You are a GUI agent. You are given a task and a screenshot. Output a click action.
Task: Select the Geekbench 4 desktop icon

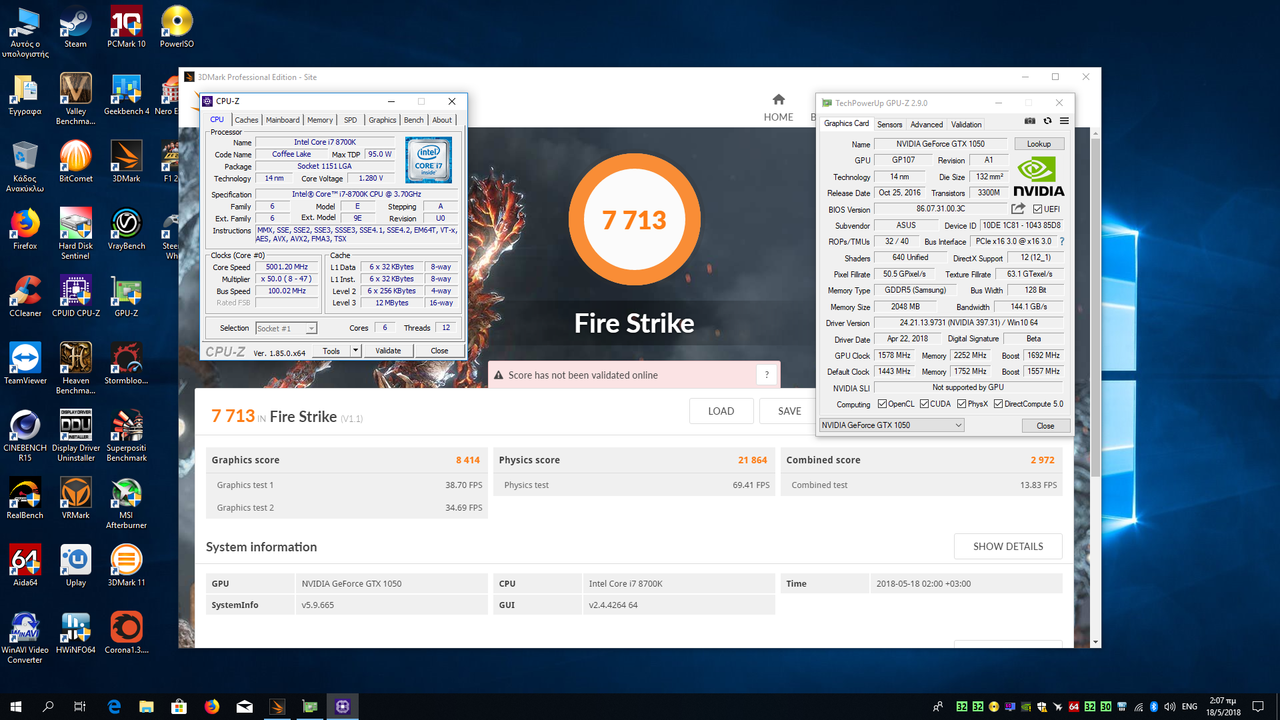[126, 95]
